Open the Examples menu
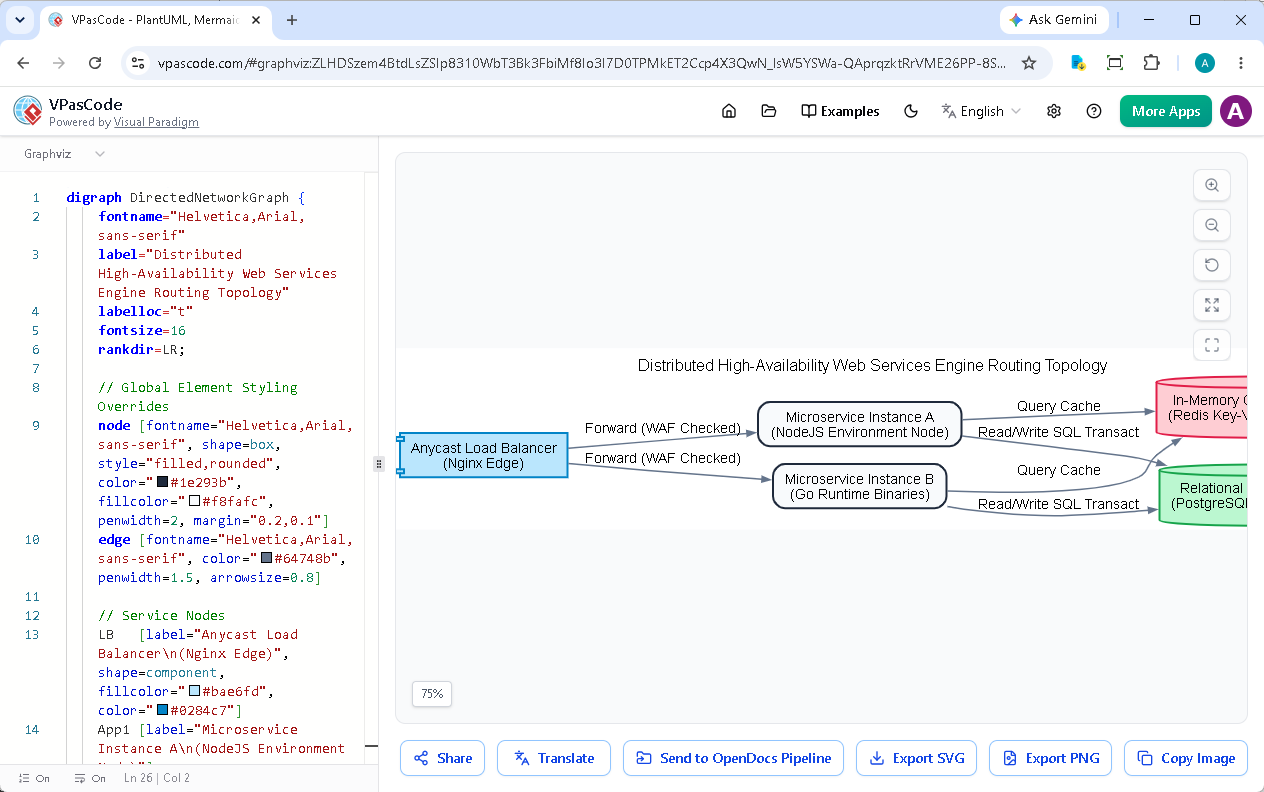Screen dimensions: 1264x792 840,111
